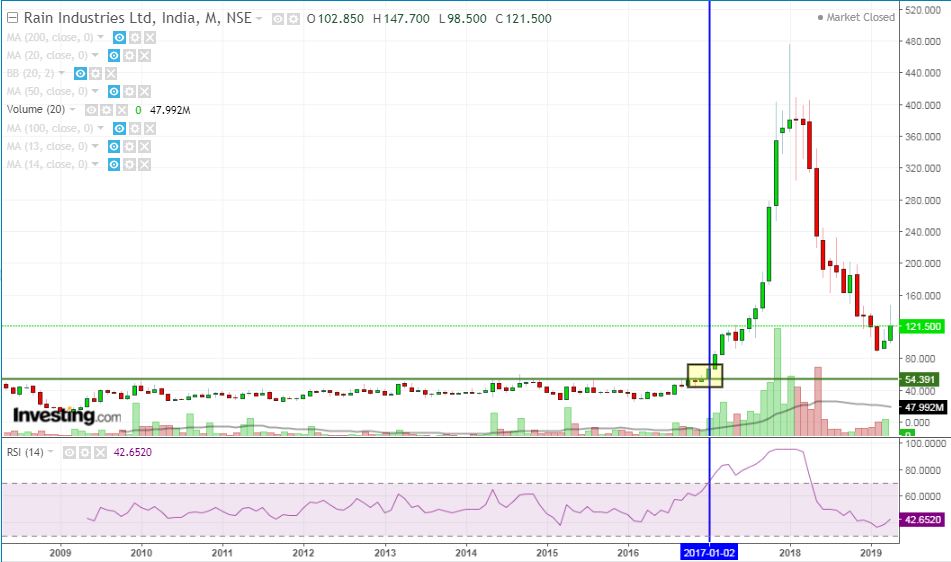This screenshot has height=562, width=951.
Task: Click the 47.992M volume axis label
Action: pyautogui.click(x=922, y=407)
